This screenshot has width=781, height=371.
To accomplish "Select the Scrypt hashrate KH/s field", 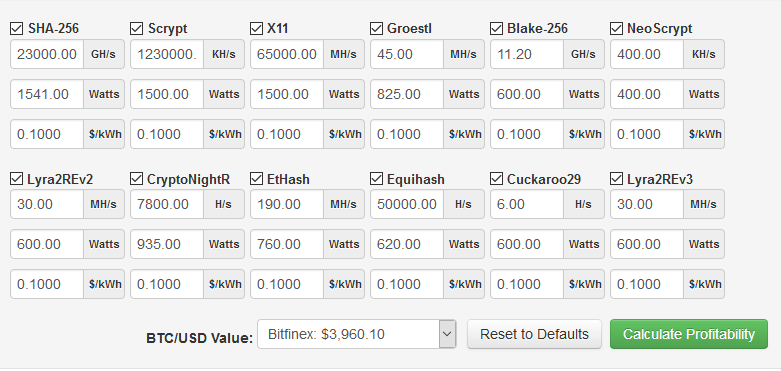I will point(167,54).
